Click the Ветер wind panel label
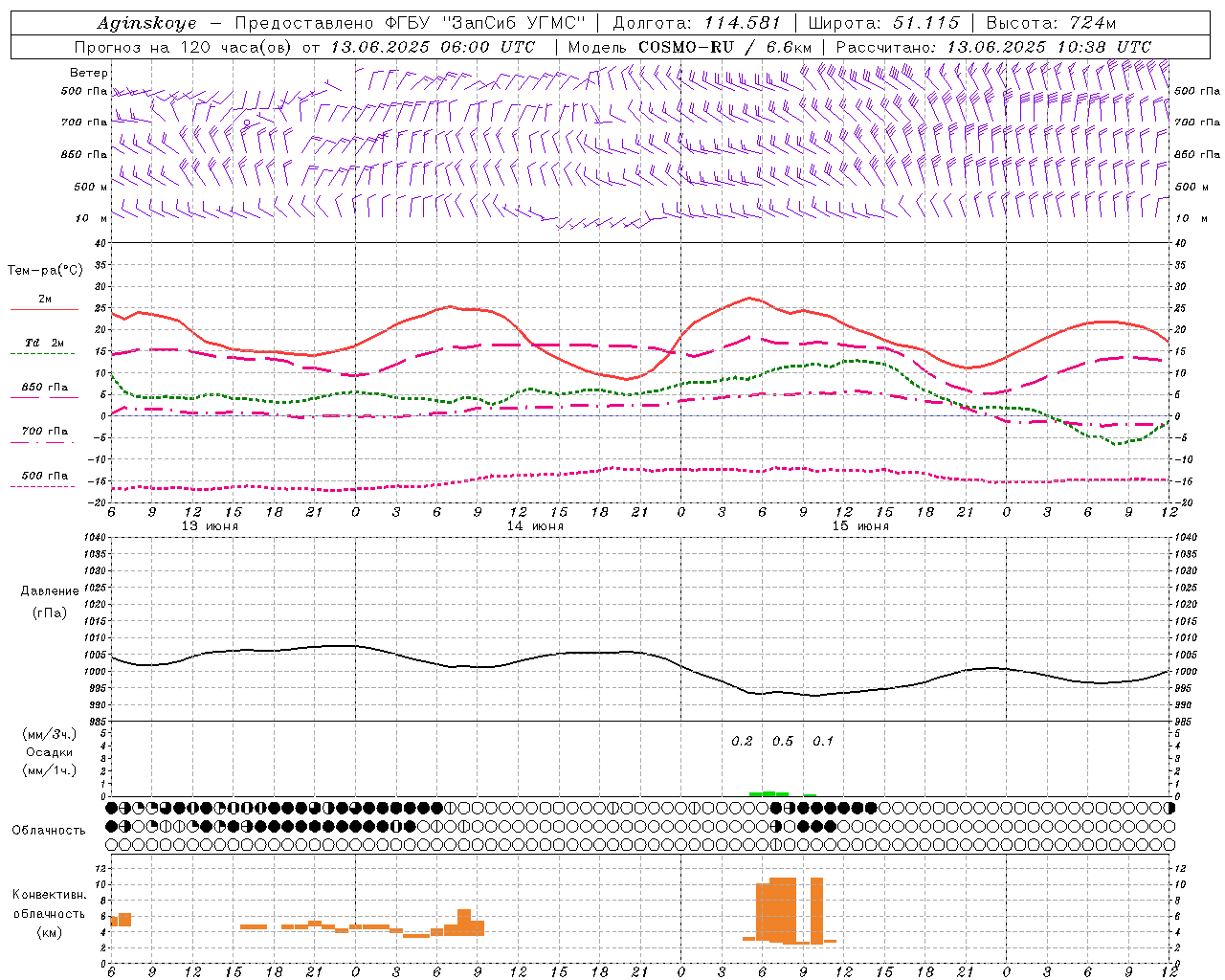The width and height of the screenshot is (1225, 980). tap(89, 73)
